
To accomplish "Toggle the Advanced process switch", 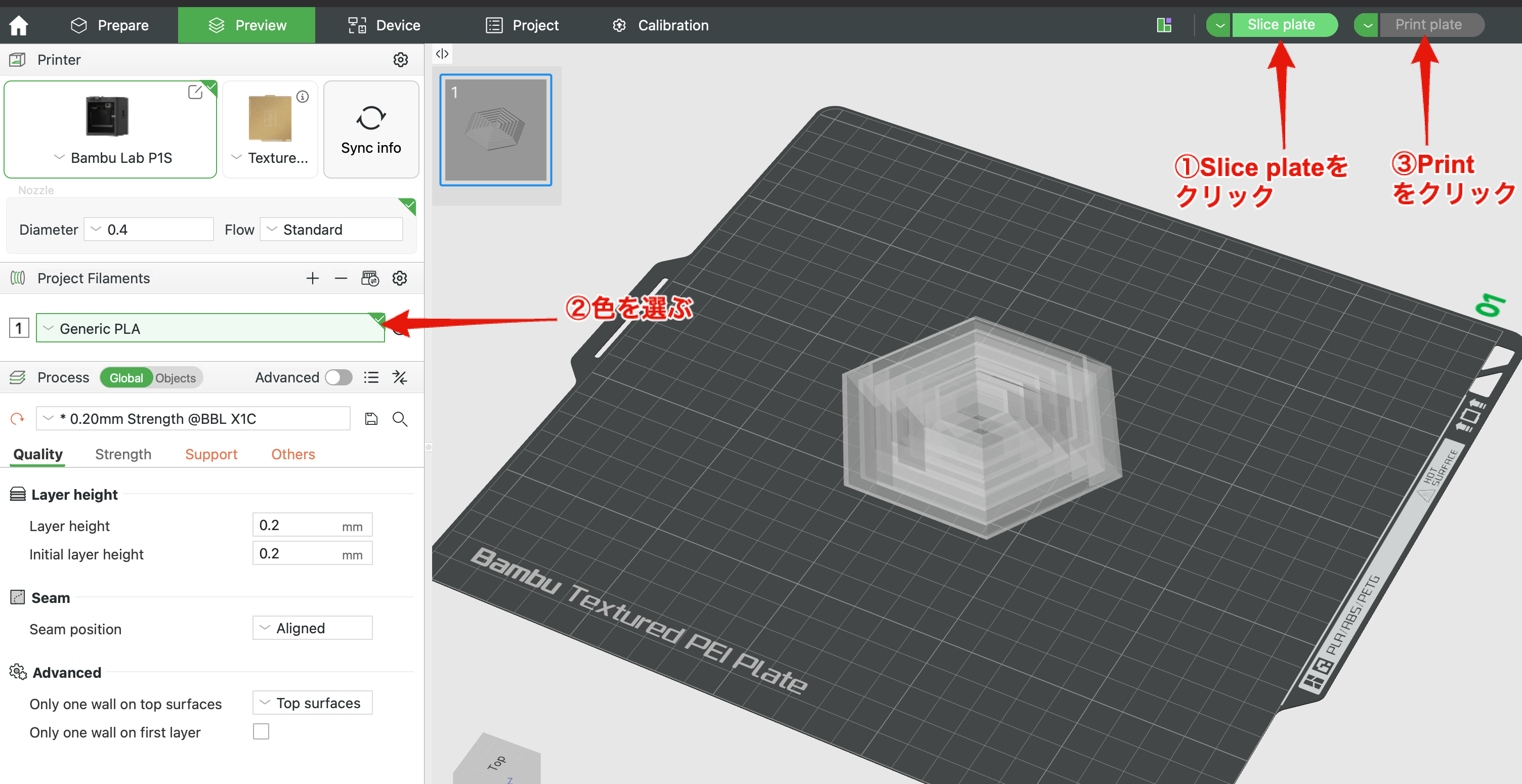I will pos(339,377).
